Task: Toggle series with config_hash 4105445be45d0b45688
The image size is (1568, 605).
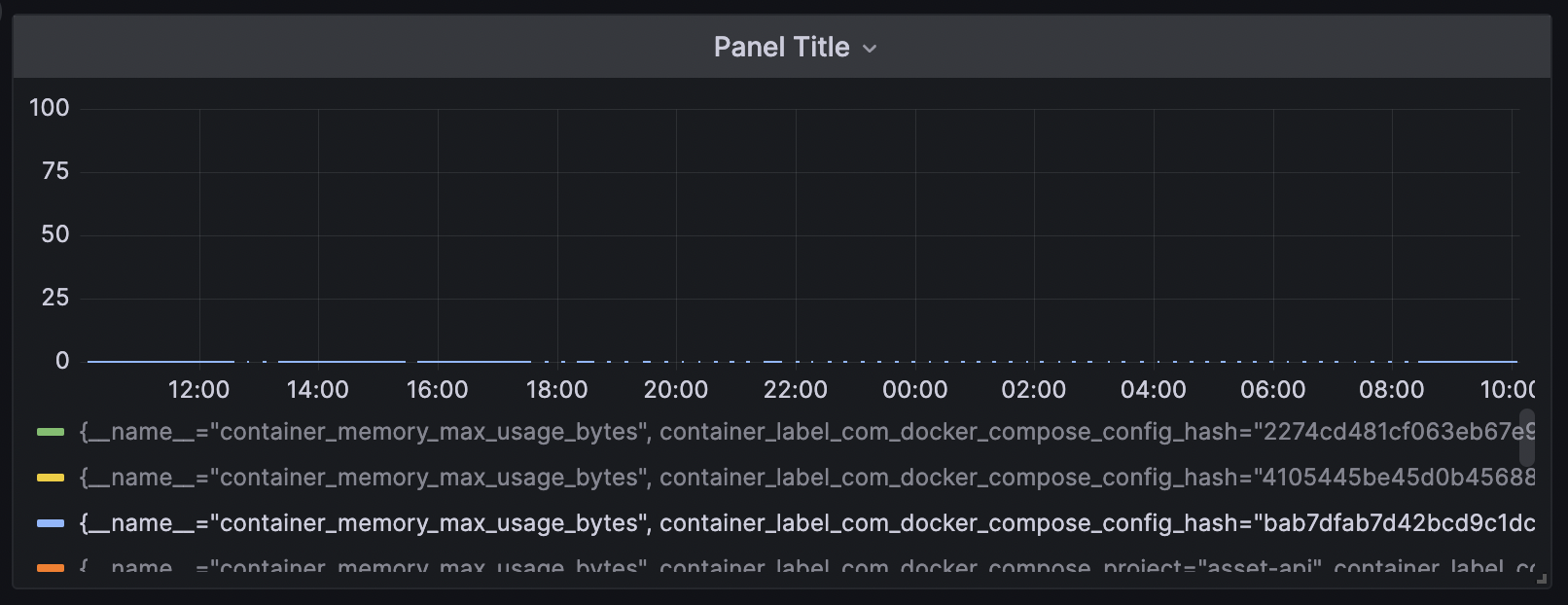Action: point(807,478)
